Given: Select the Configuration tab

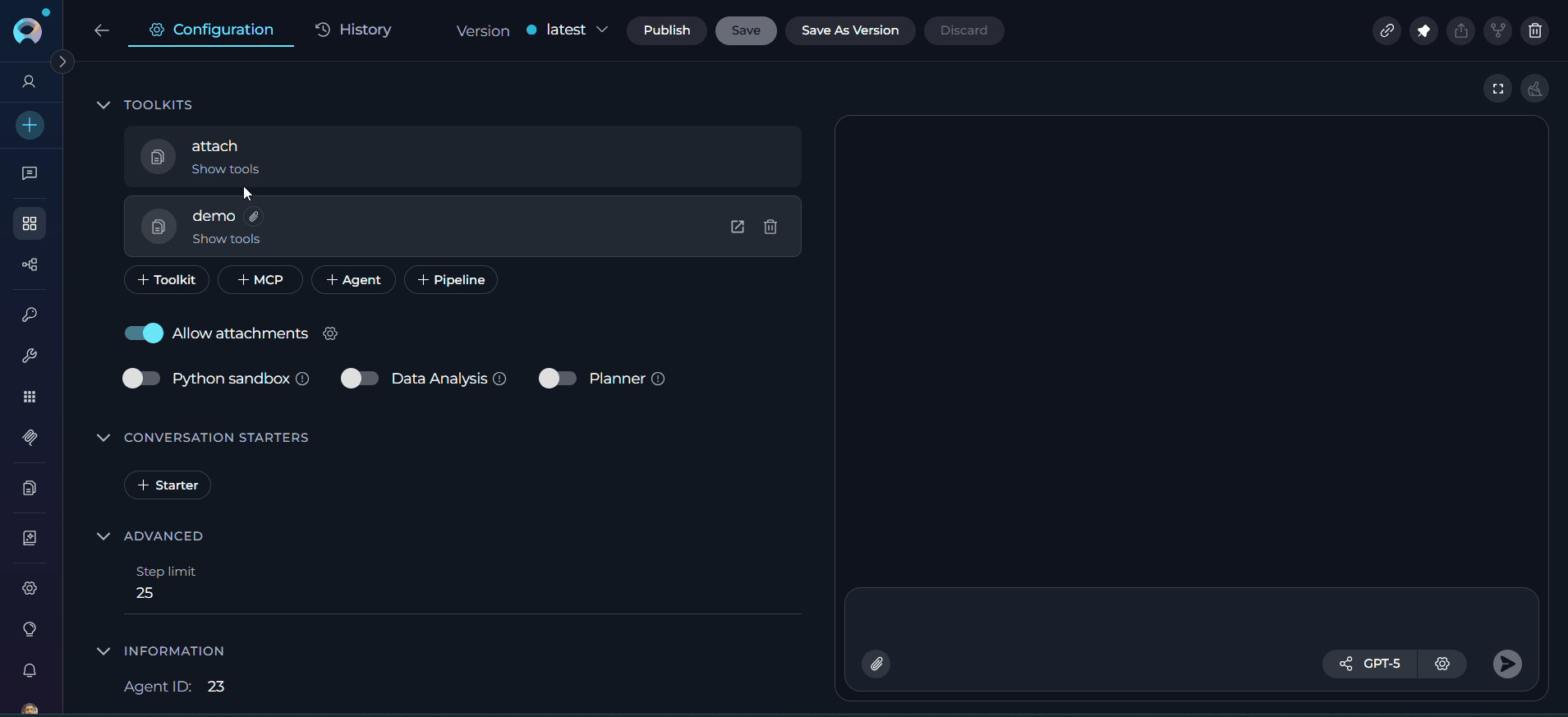Looking at the screenshot, I should [x=211, y=30].
